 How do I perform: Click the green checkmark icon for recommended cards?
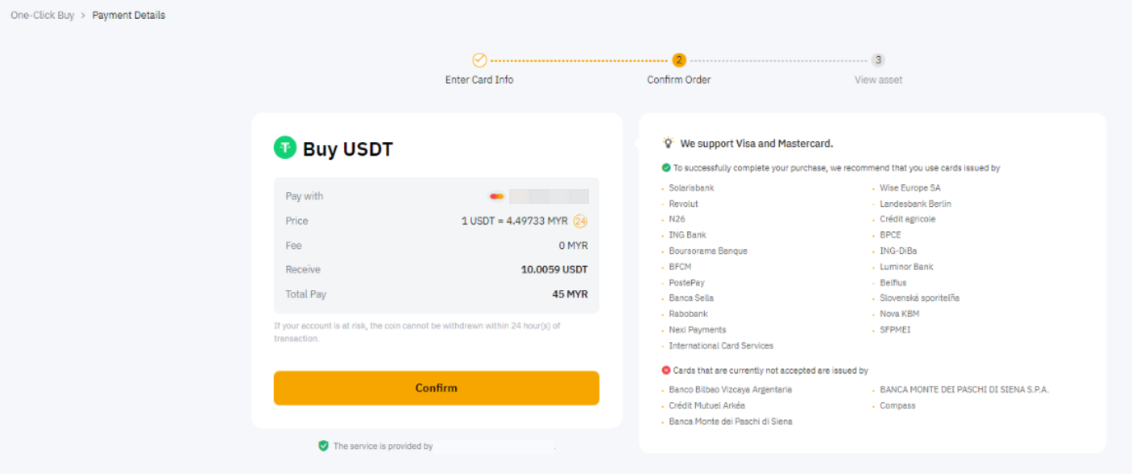tap(666, 168)
